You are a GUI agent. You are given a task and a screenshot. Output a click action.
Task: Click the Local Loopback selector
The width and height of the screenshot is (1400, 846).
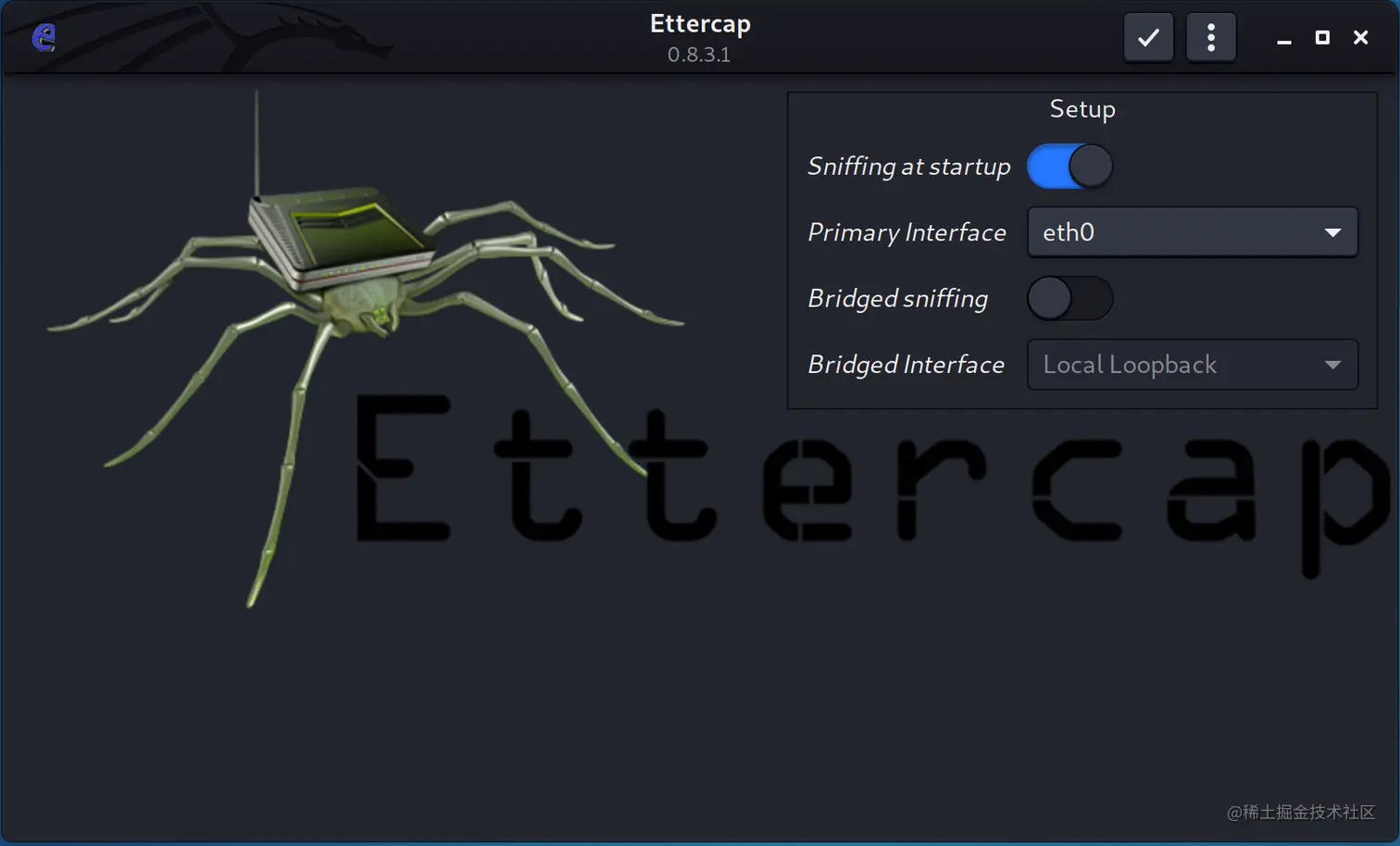1192,364
